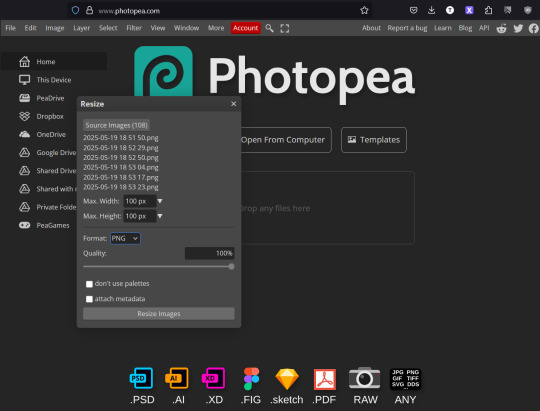Open the Edit menu
Screen dimensions: 540x411
tap(30, 28)
